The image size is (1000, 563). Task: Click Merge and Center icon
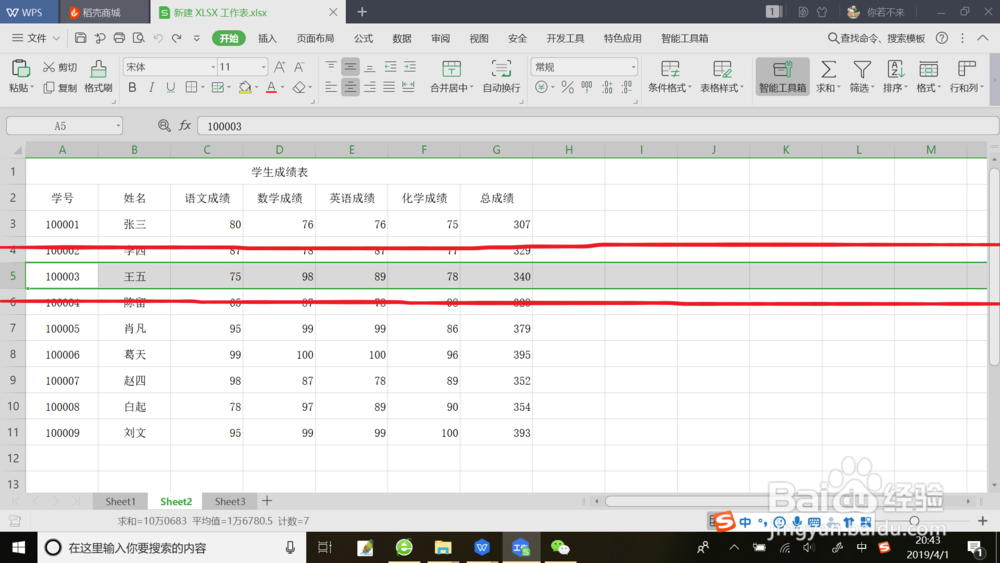[x=451, y=69]
